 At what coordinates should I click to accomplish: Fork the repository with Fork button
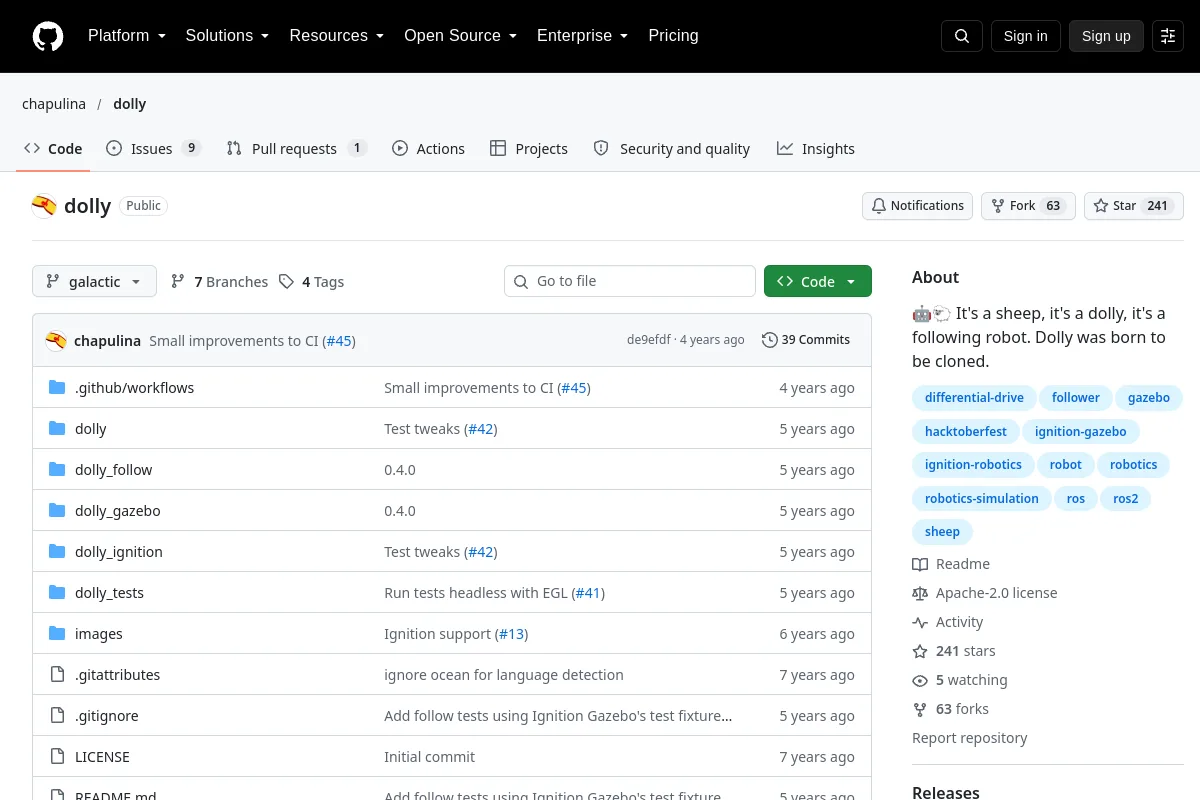(1028, 206)
